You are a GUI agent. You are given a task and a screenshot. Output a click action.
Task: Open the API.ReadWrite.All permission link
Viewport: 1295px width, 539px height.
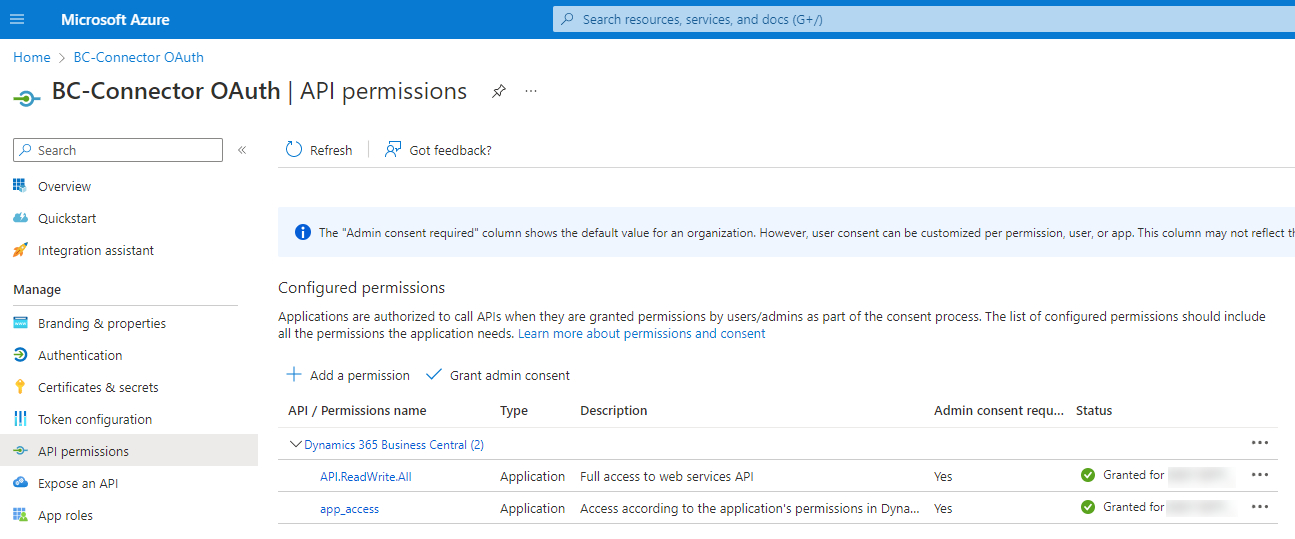(366, 476)
